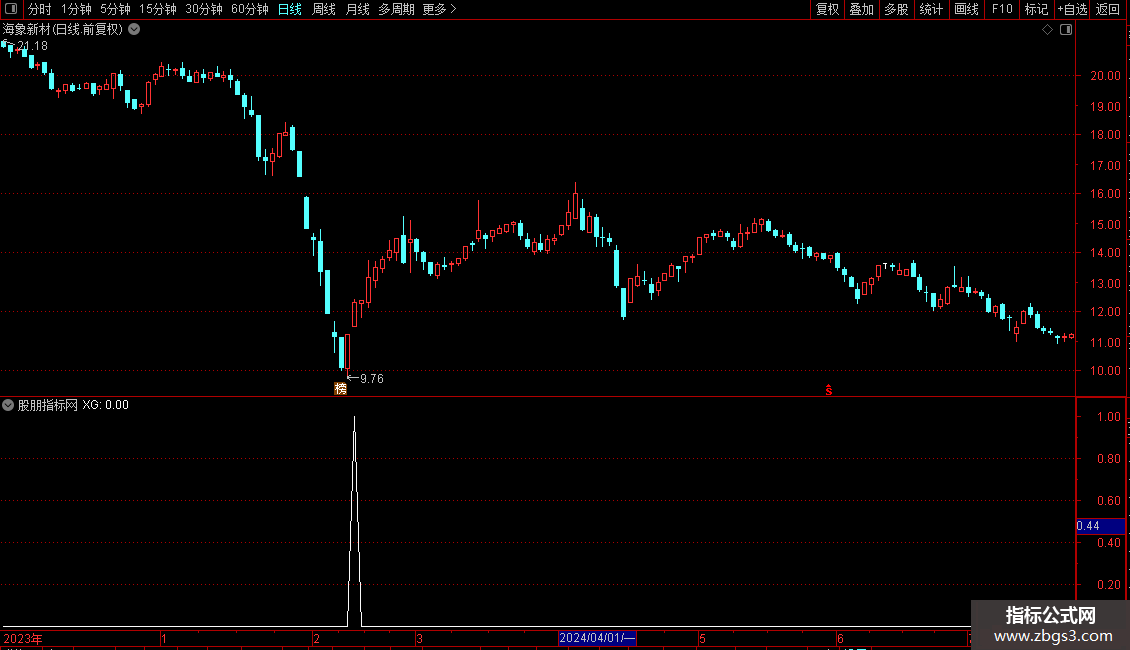Click the 复权 button

coord(827,9)
